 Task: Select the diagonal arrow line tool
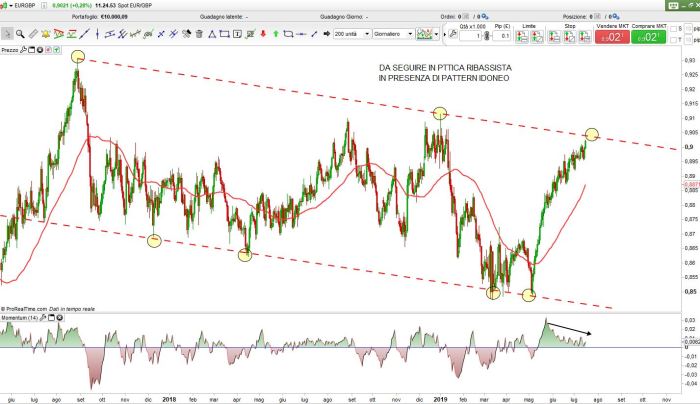pyautogui.click(x=314, y=33)
